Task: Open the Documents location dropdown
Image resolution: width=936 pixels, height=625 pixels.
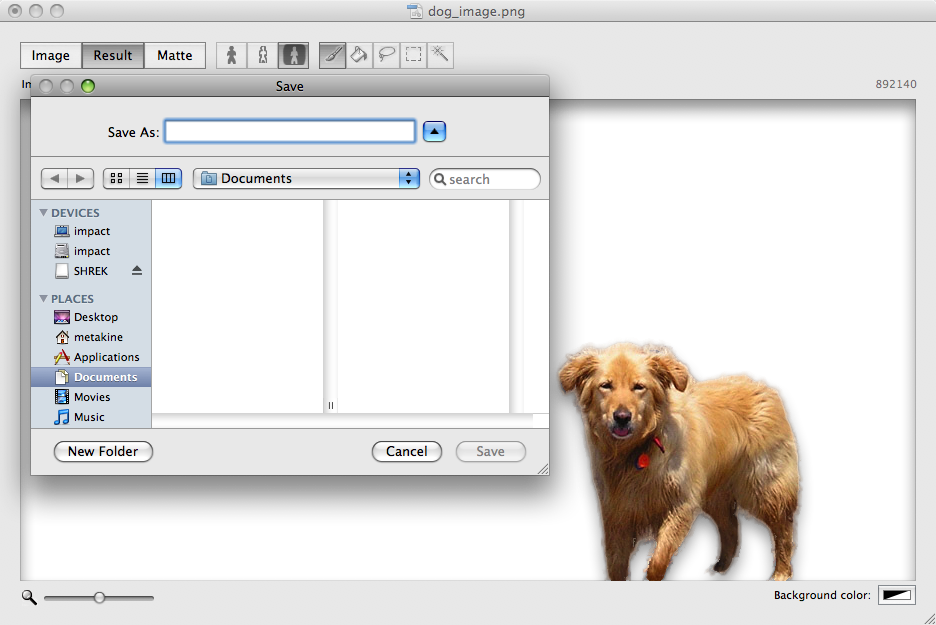Action: click(x=306, y=178)
